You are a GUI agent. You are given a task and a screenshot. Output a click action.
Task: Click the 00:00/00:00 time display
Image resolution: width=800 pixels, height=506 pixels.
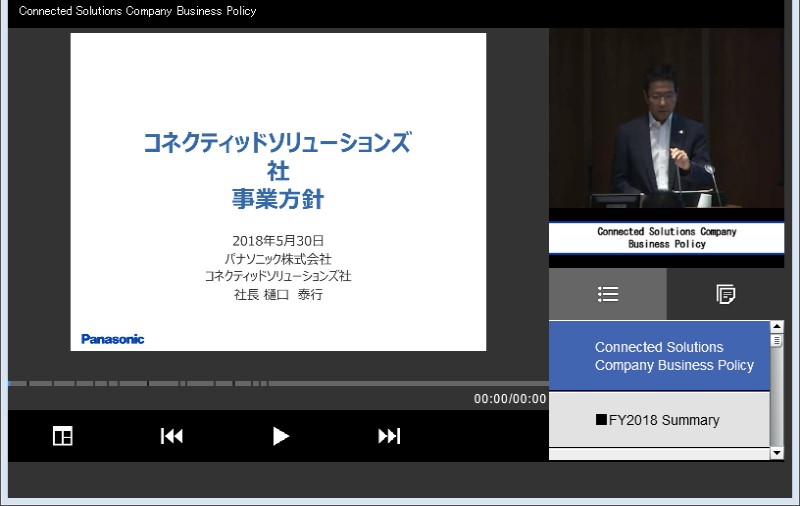[510, 399]
